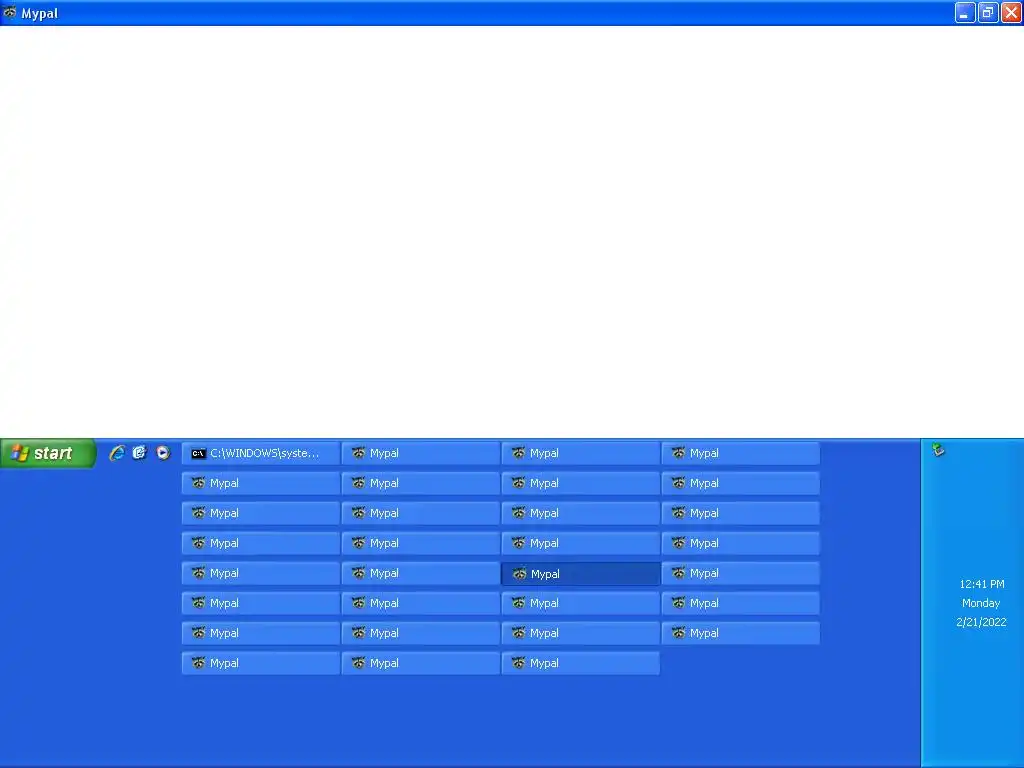Click the Quick Launch icon between Internet Explorer and Media Player
The image size is (1024, 768).
click(x=140, y=453)
